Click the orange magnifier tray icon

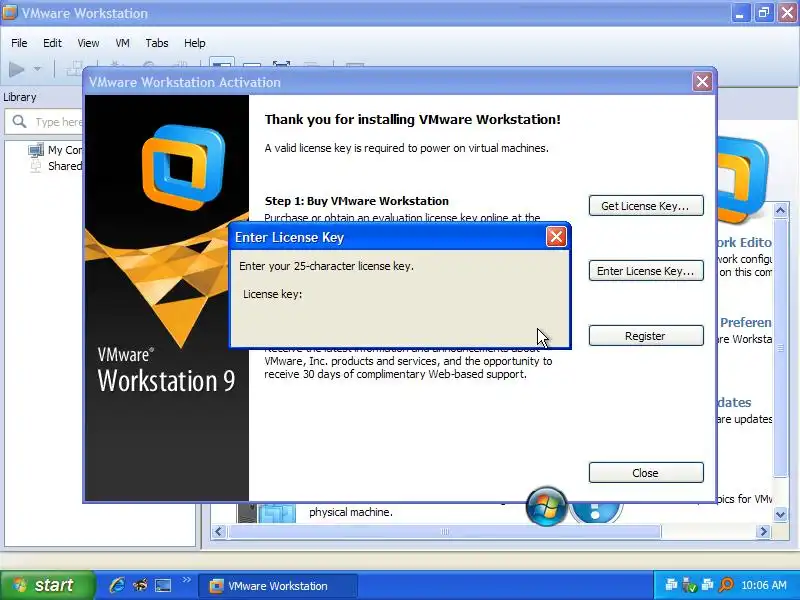click(726, 585)
